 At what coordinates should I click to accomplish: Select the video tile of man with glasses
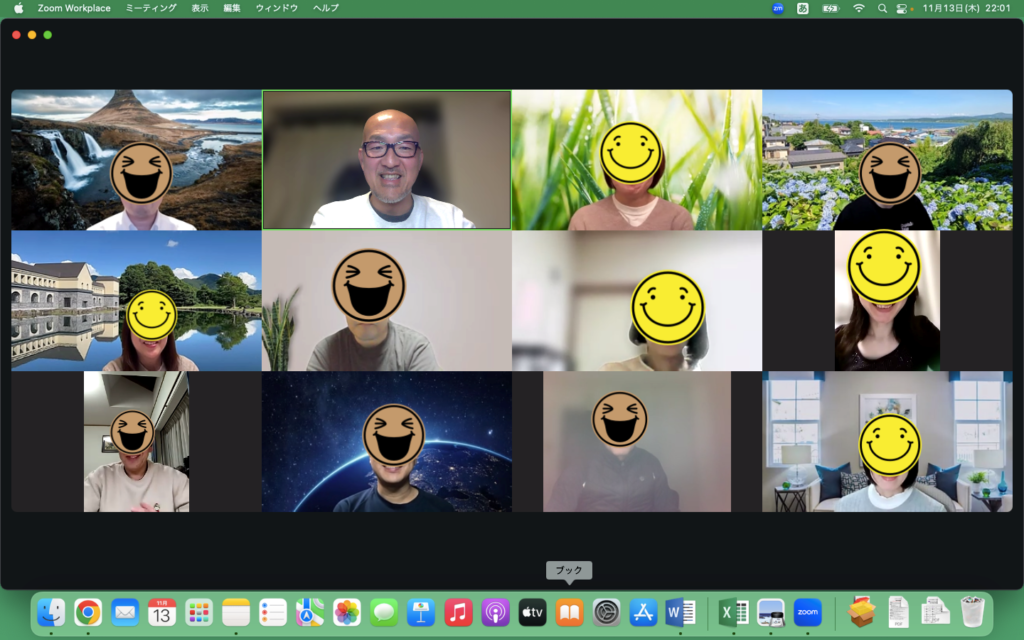point(386,160)
